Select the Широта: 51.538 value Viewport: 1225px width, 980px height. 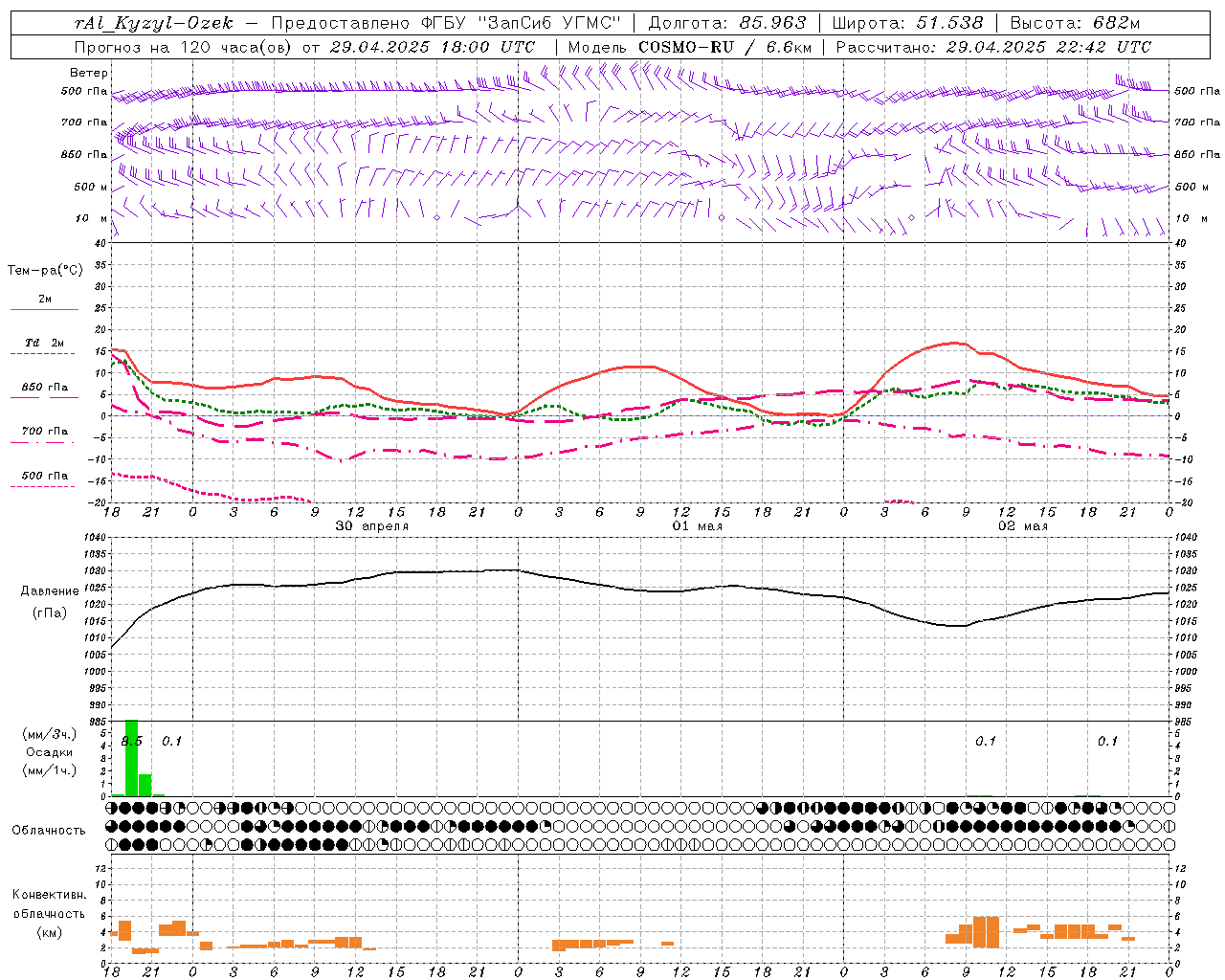907,23
